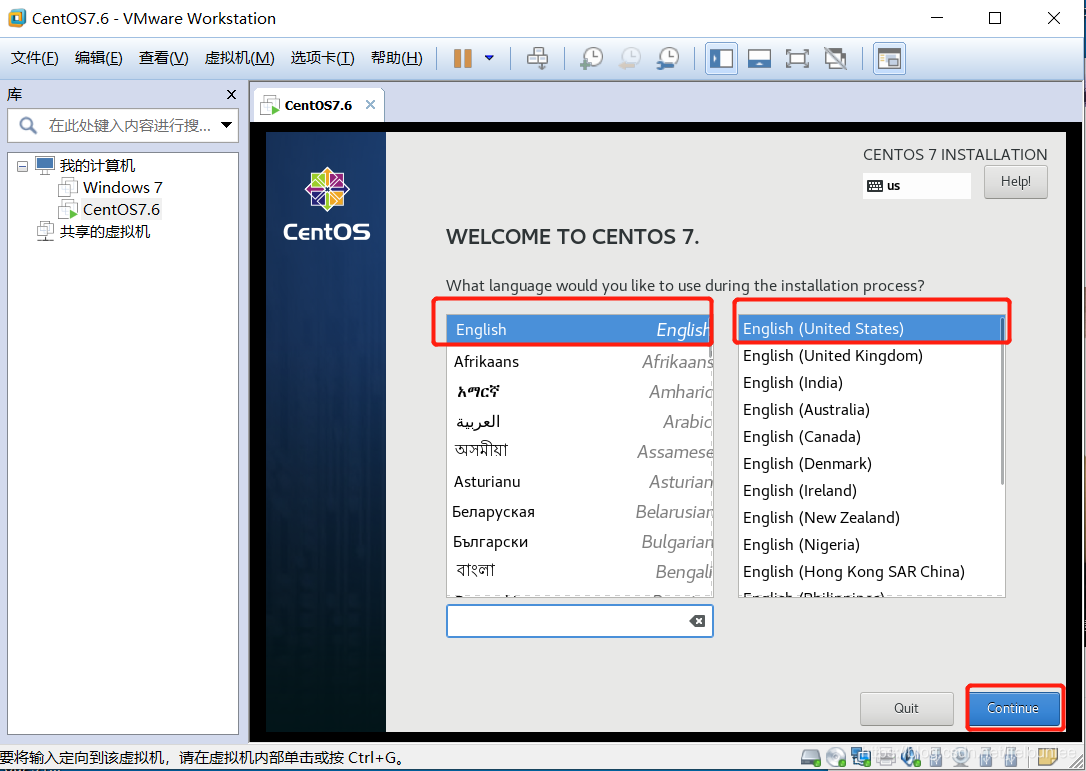Click the hard disk status icon
Viewport: 1086px width, 771px height.
coord(810,757)
